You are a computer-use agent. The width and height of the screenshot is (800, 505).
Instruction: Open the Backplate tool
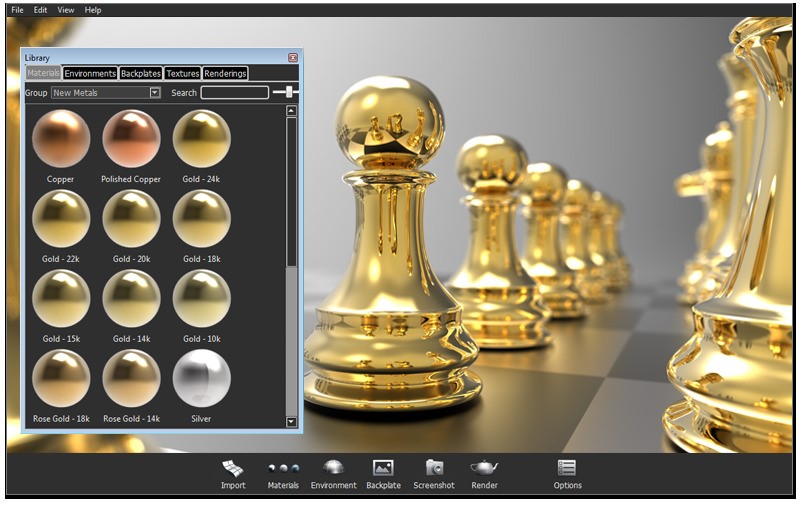pyautogui.click(x=383, y=468)
